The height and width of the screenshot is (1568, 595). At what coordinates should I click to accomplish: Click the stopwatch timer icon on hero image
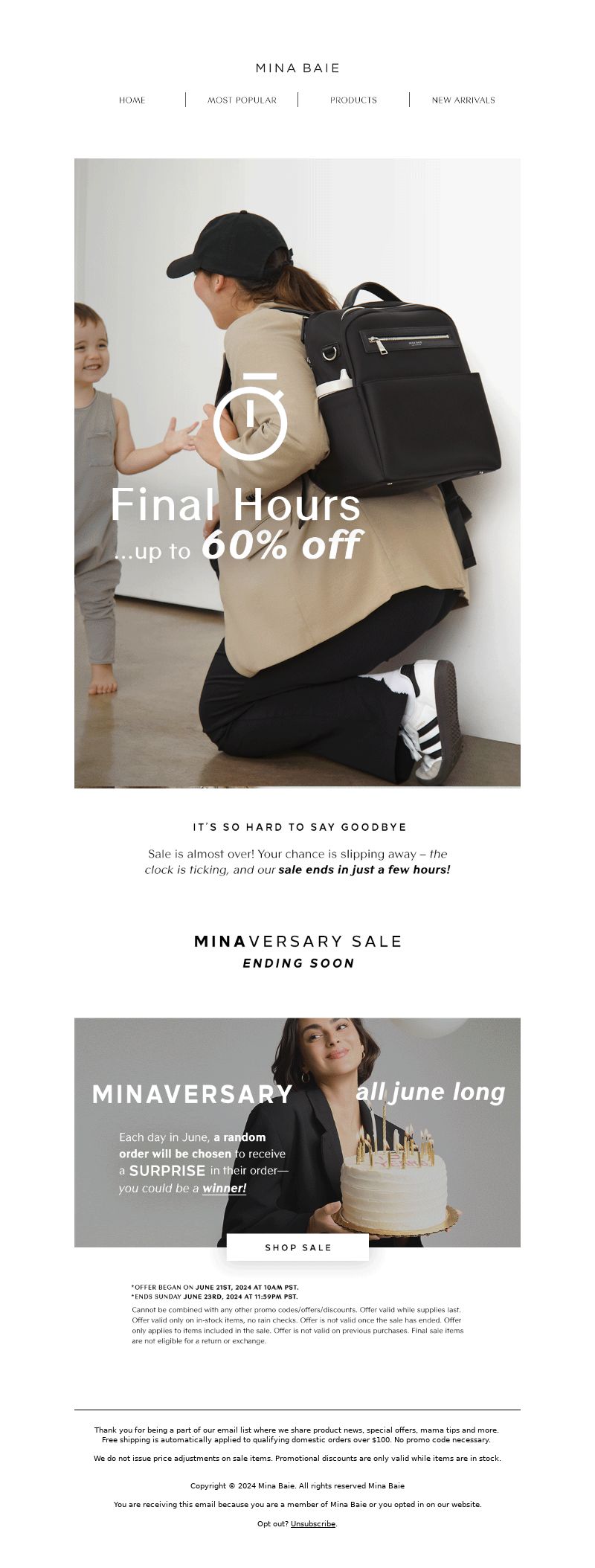[250, 417]
